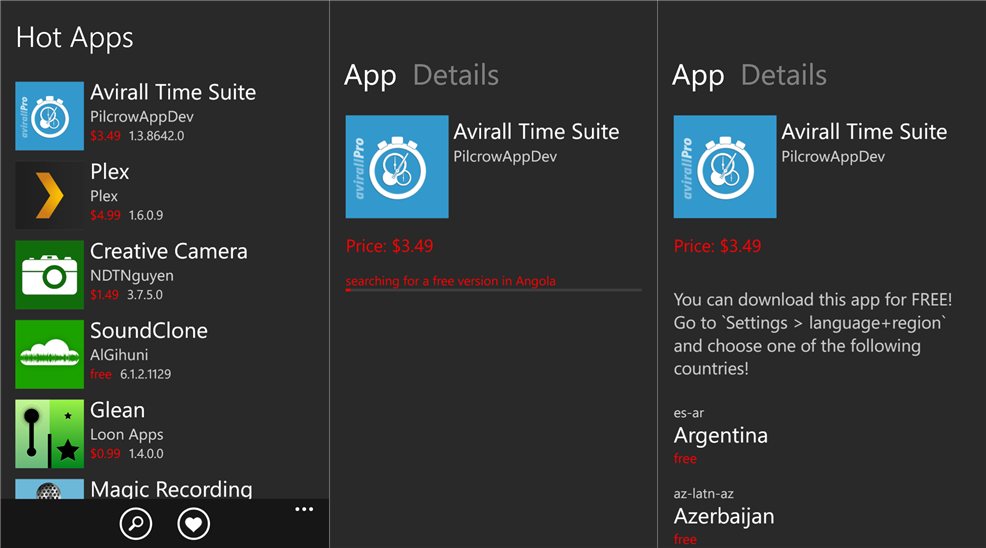This screenshot has width=986, height=548.
Task: Choose Azerbaijan from free countries list
Action: coord(724,517)
